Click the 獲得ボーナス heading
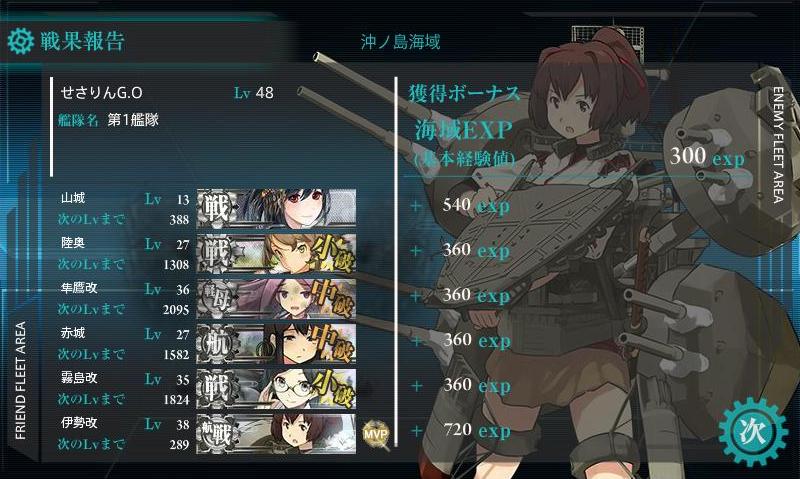The height and width of the screenshot is (479, 800). 464,93
